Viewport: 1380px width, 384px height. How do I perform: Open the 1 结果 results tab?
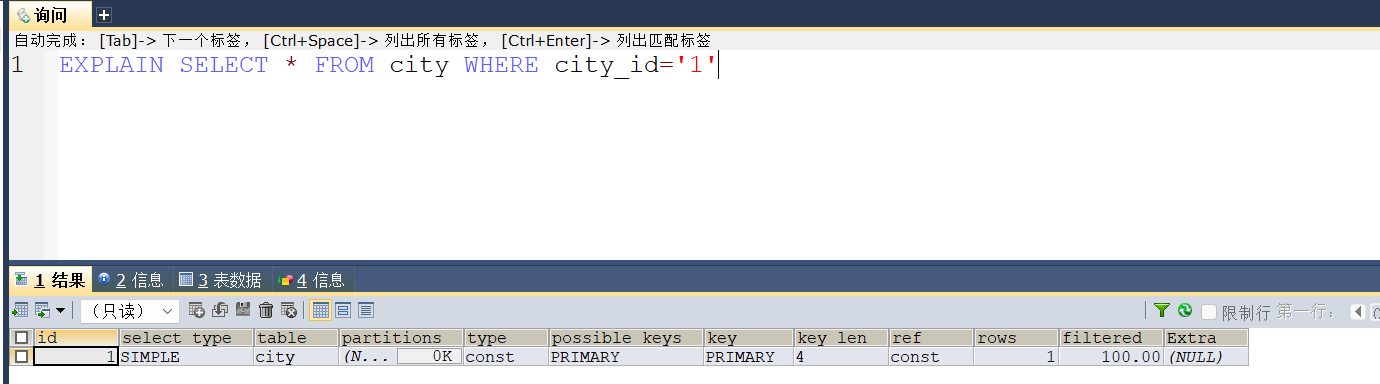point(51,280)
